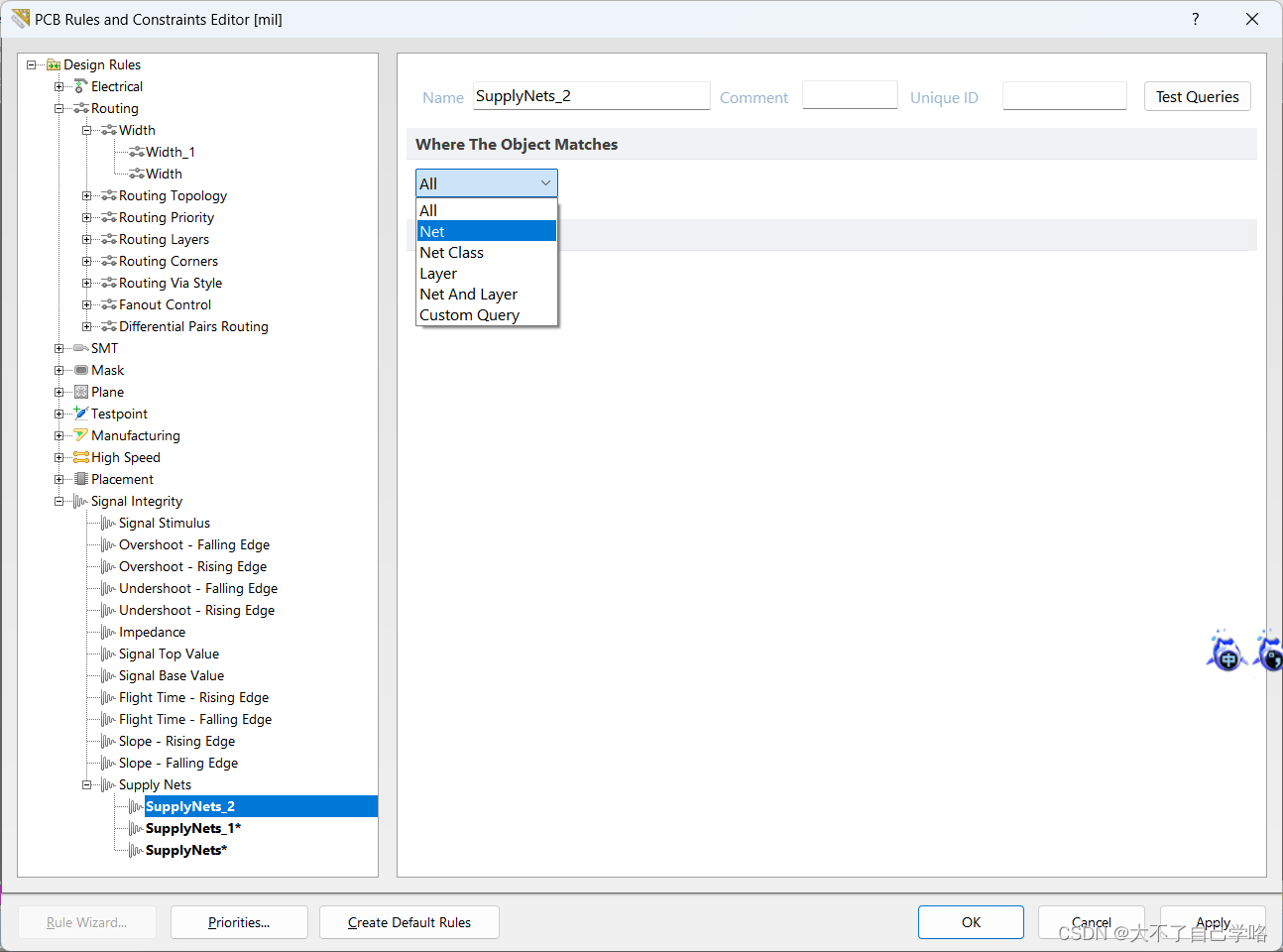Click the Testpoint category icon

click(81, 414)
